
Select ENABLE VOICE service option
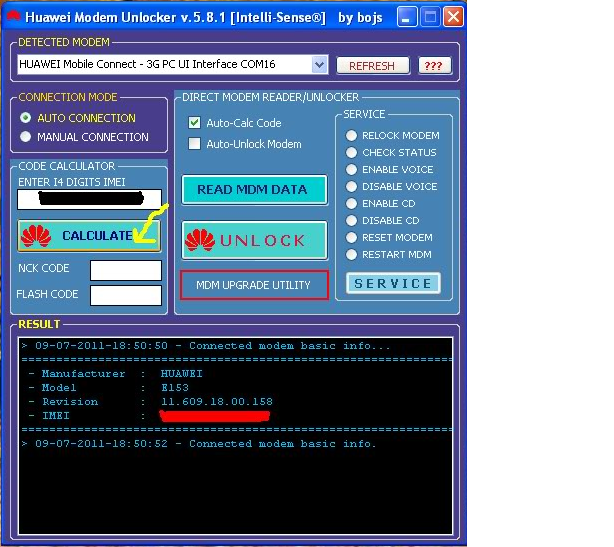[x=390, y=170]
